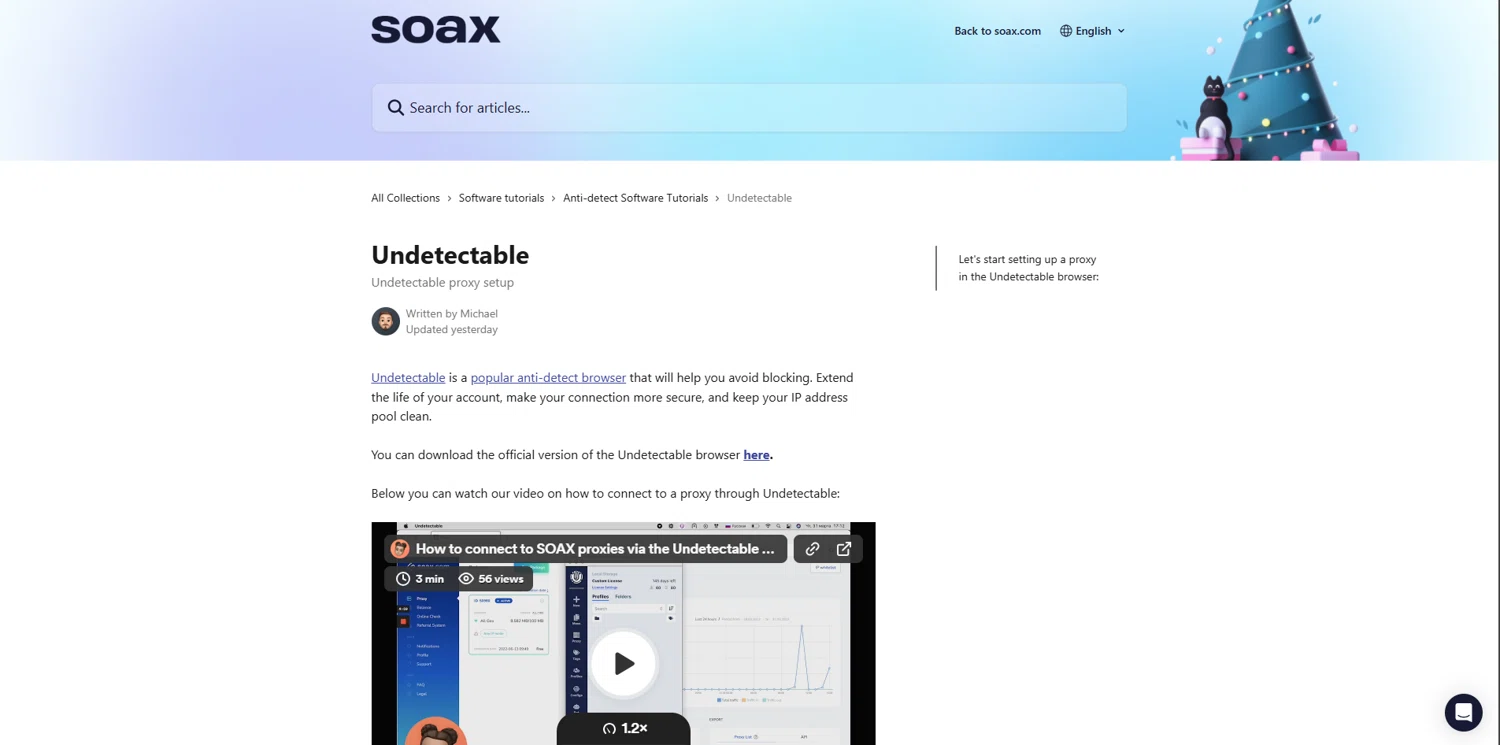The width and height of the screenshot is (1500, 745).
Task: Click the SOAX logo
Action: pos(435,30)
